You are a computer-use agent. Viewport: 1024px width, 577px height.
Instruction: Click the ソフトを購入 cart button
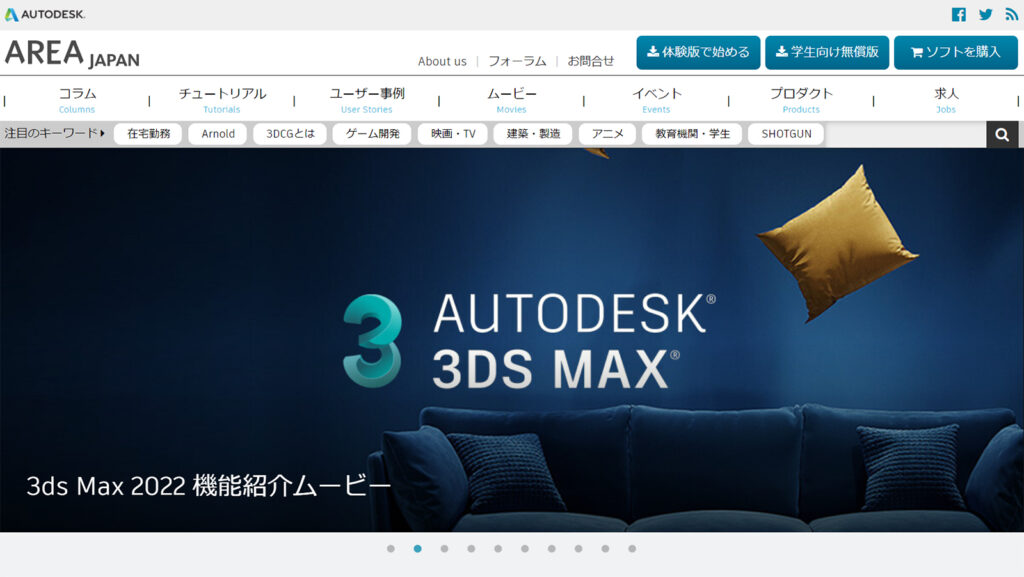[x=955, y=52]
